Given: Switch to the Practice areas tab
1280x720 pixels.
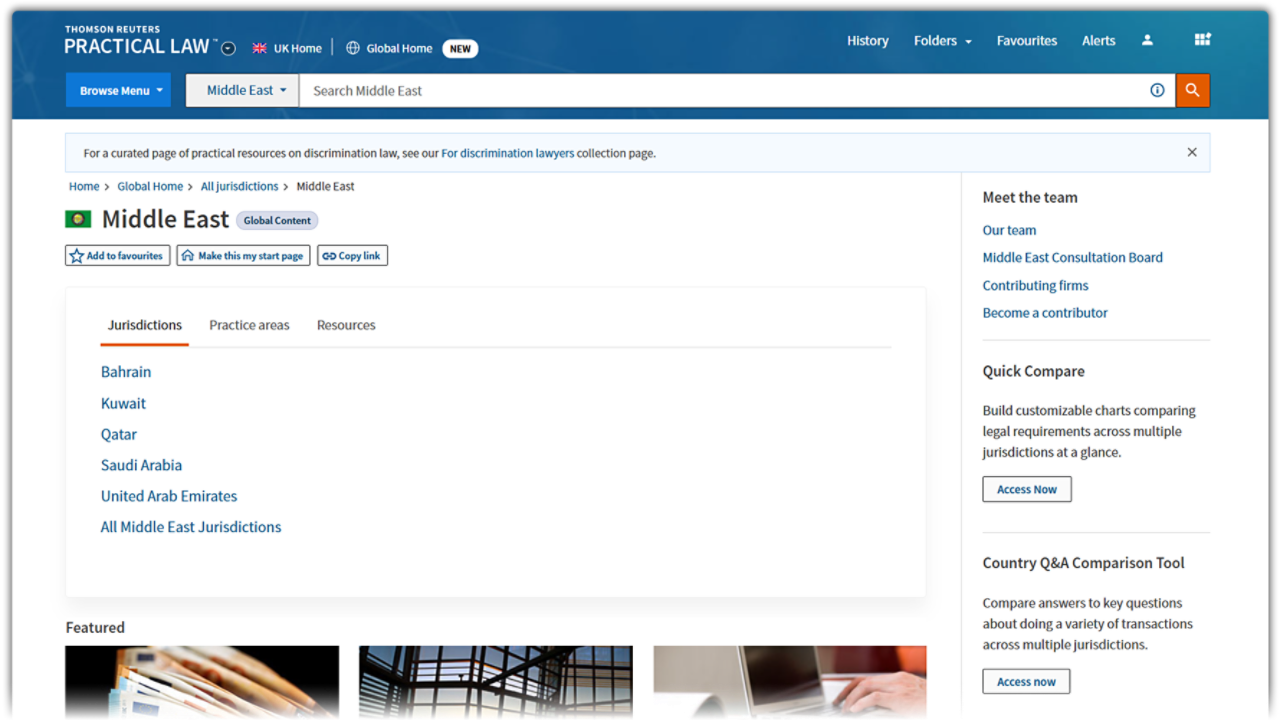Looking at the screenshot, I should (x=249, y=325).
